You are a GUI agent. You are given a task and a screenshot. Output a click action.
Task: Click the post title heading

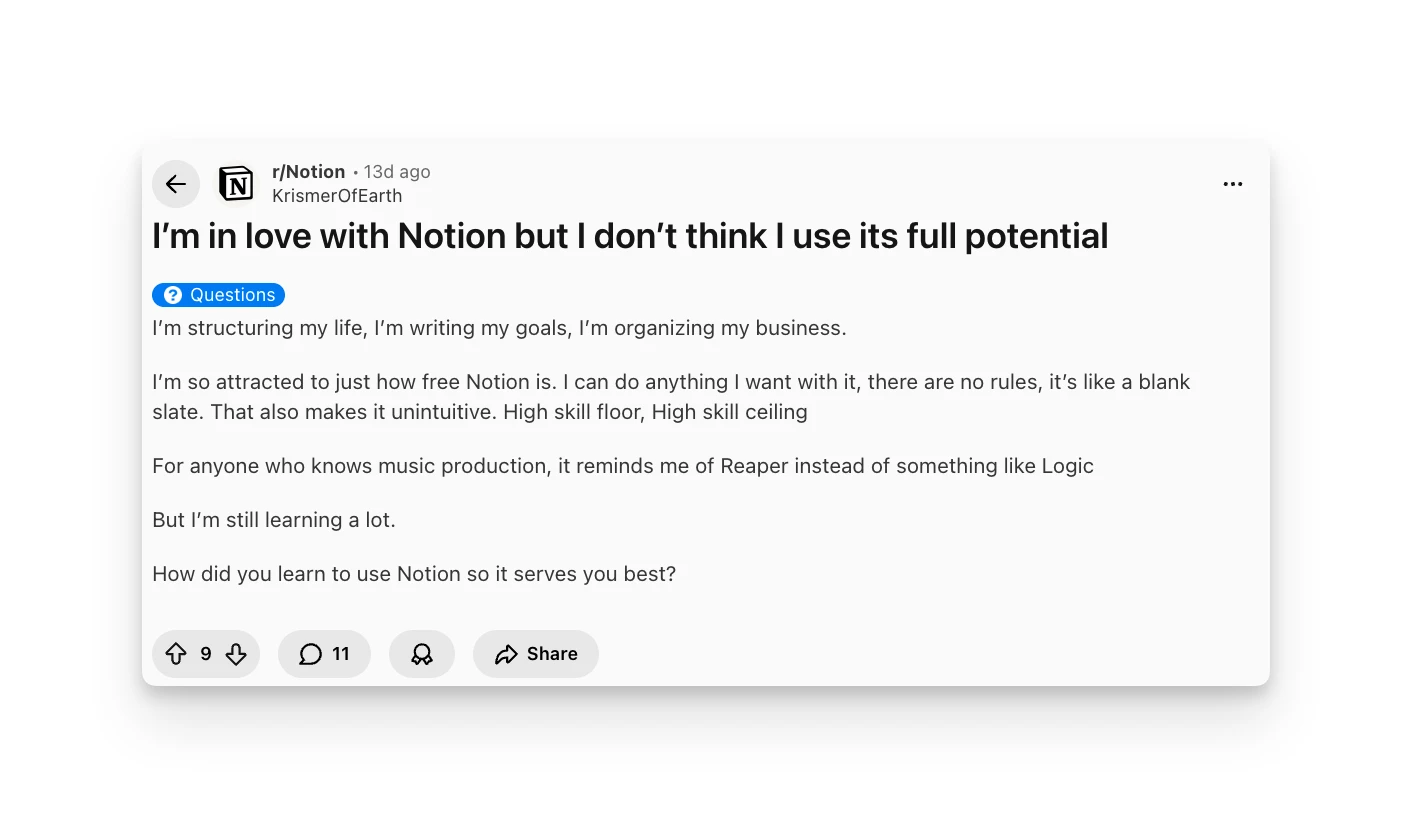[630, 236]
